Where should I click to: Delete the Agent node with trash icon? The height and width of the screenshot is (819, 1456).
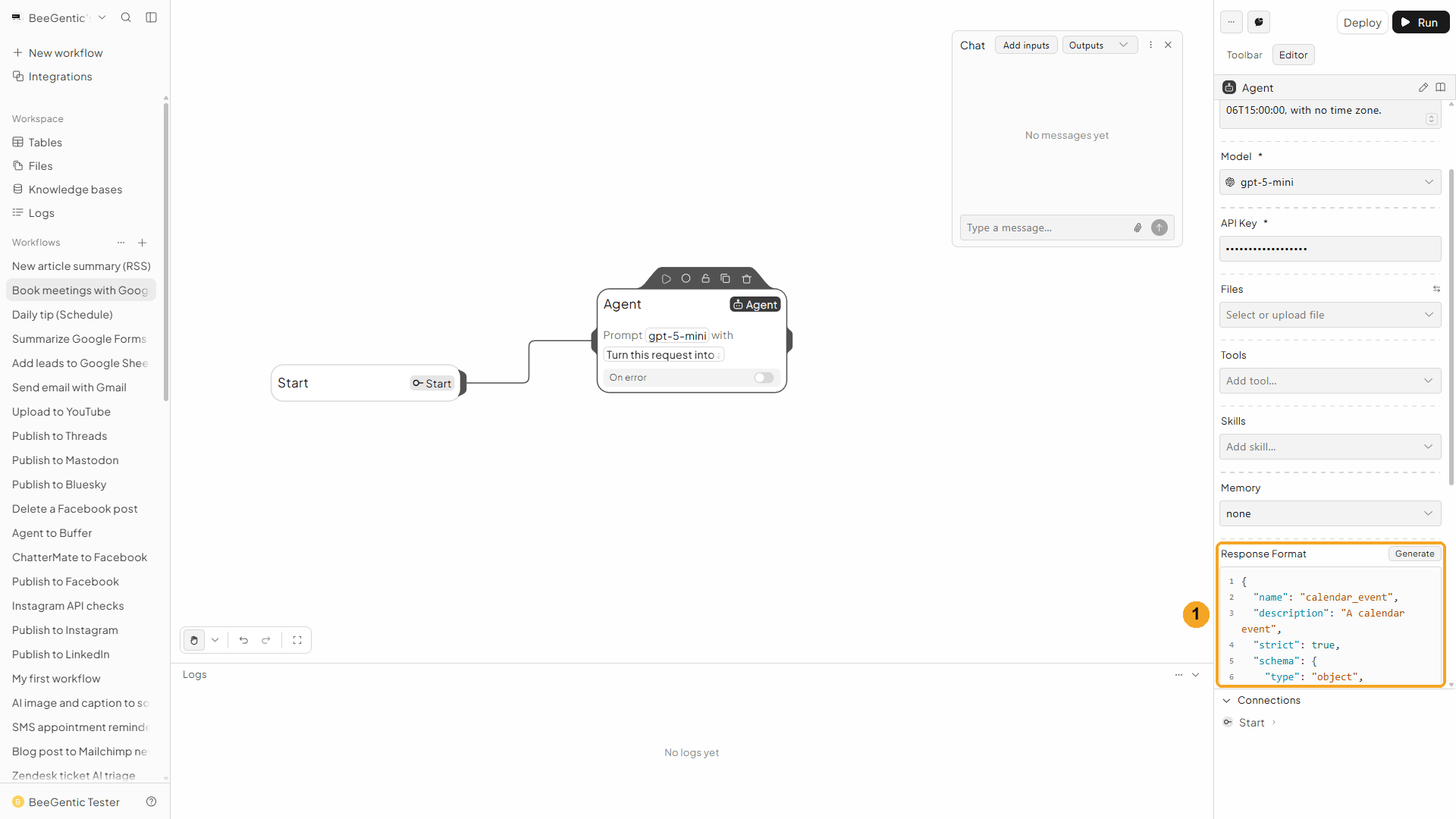click(746, 279)
